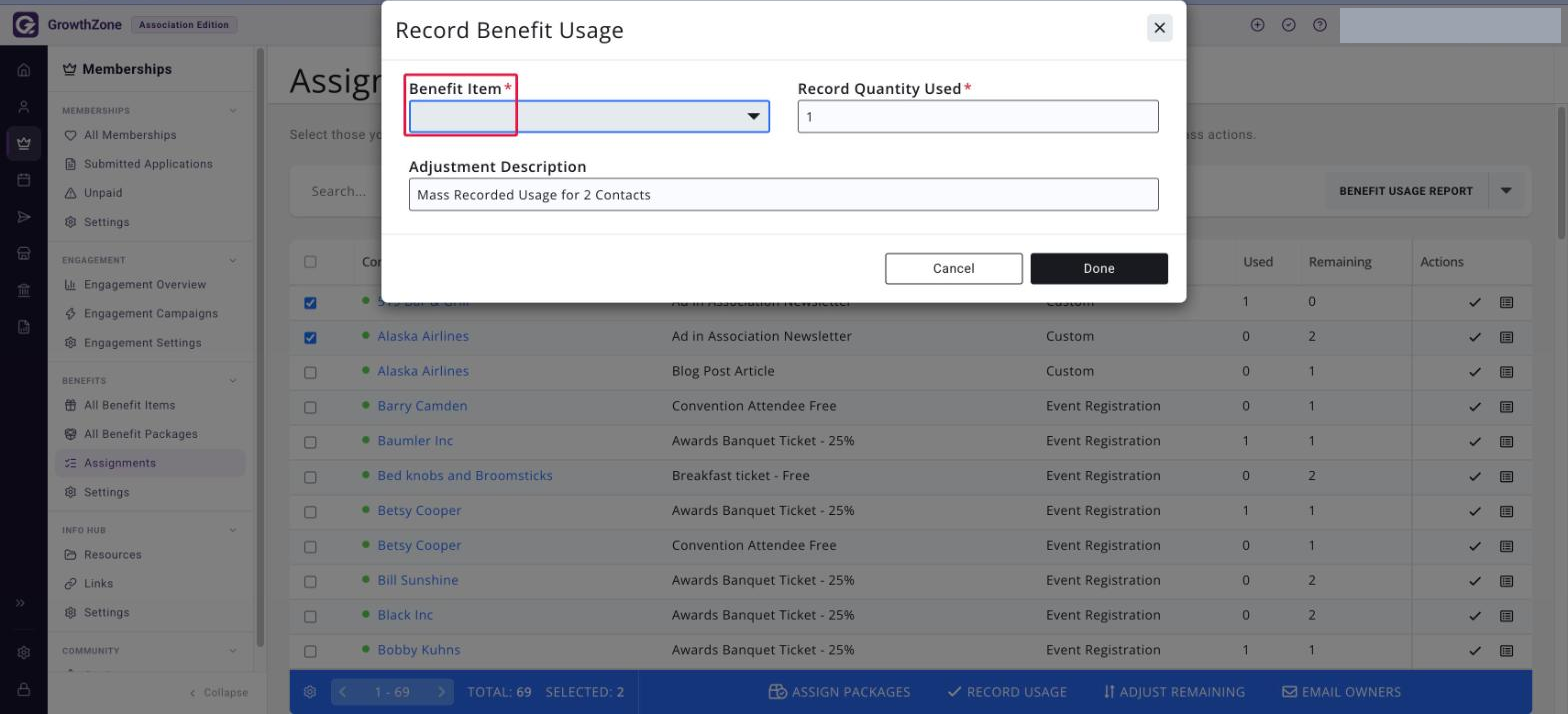Viewport: 1568px width, 714px height.
Task: Click Done in the dialog
Action: [x=1099, y=268]
